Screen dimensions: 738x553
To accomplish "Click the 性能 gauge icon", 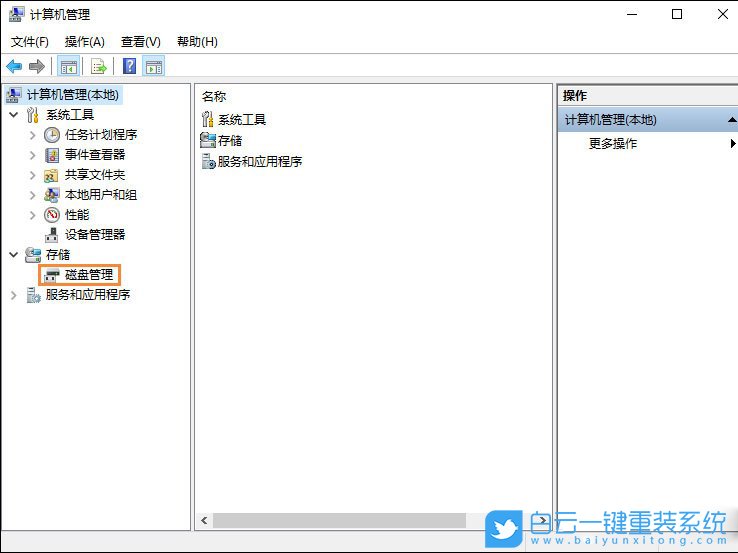I will (52, 215).
